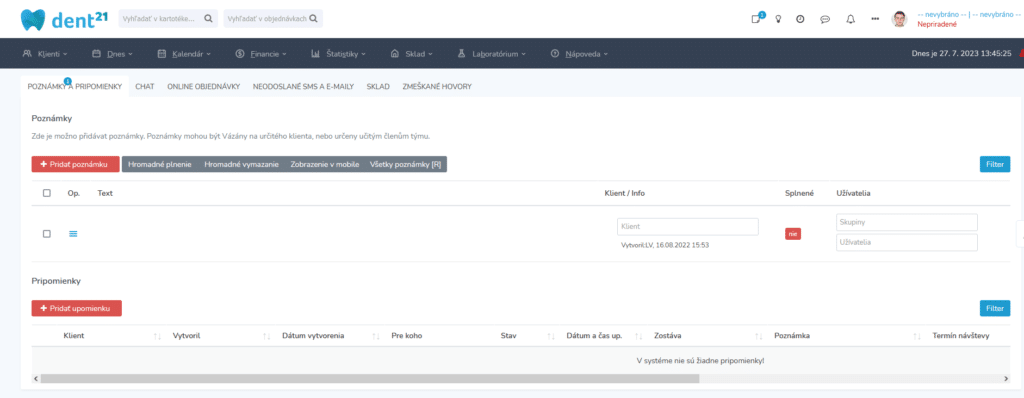The image size is (1024, 398).
Task: Open the Sklad dropdown in navigation bar
Action: coord(411,54)
